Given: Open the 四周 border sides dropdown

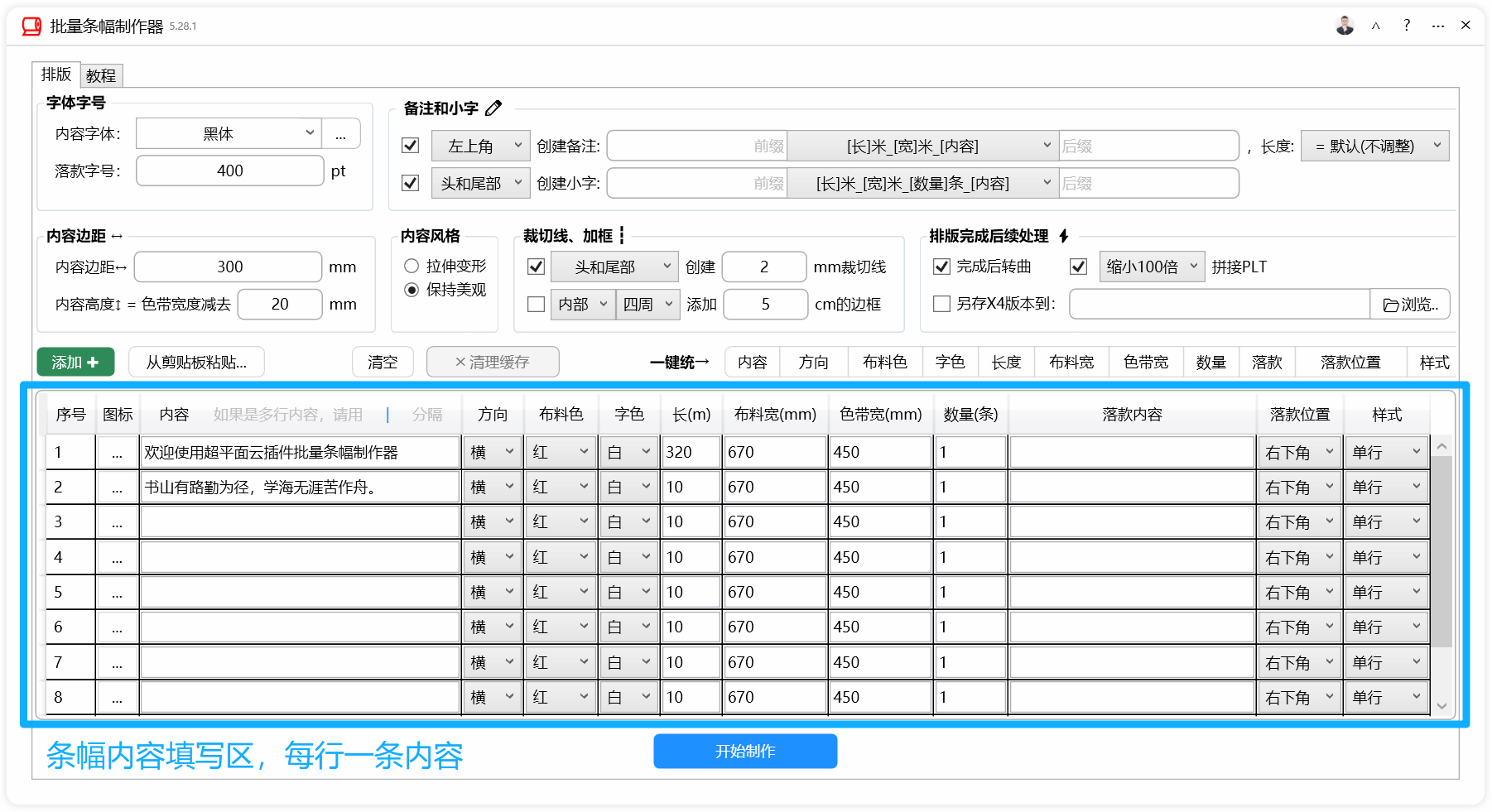Looking at the screenshot, I should [x=647, y=304].
